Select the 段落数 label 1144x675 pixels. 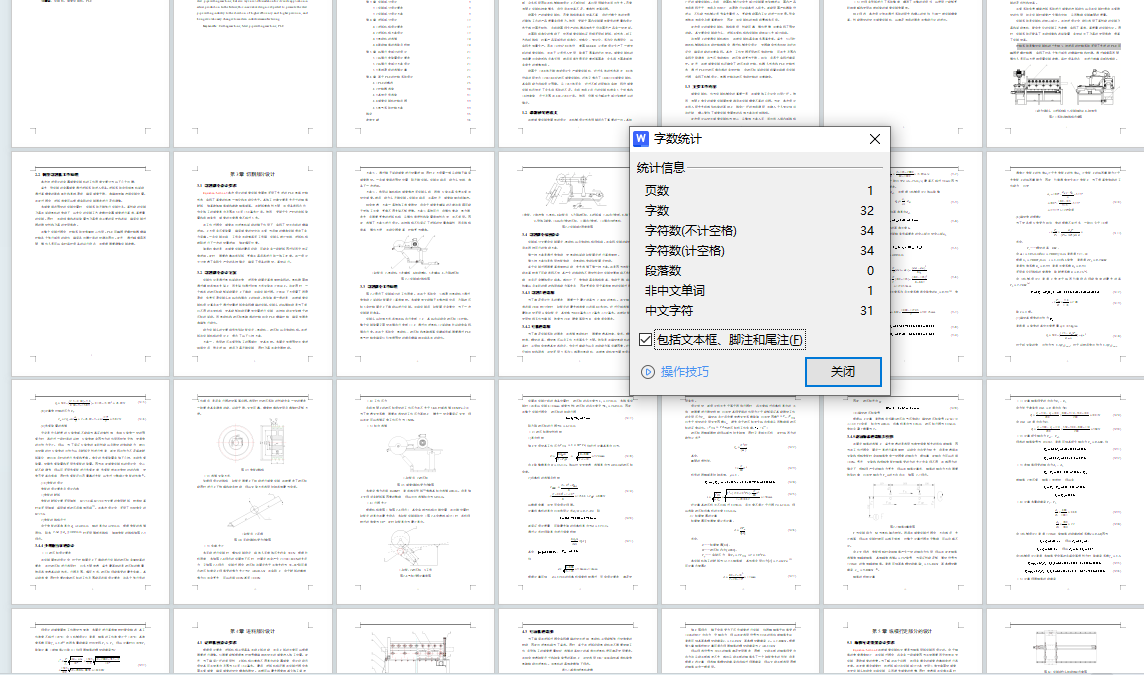[x=662, y=271]
